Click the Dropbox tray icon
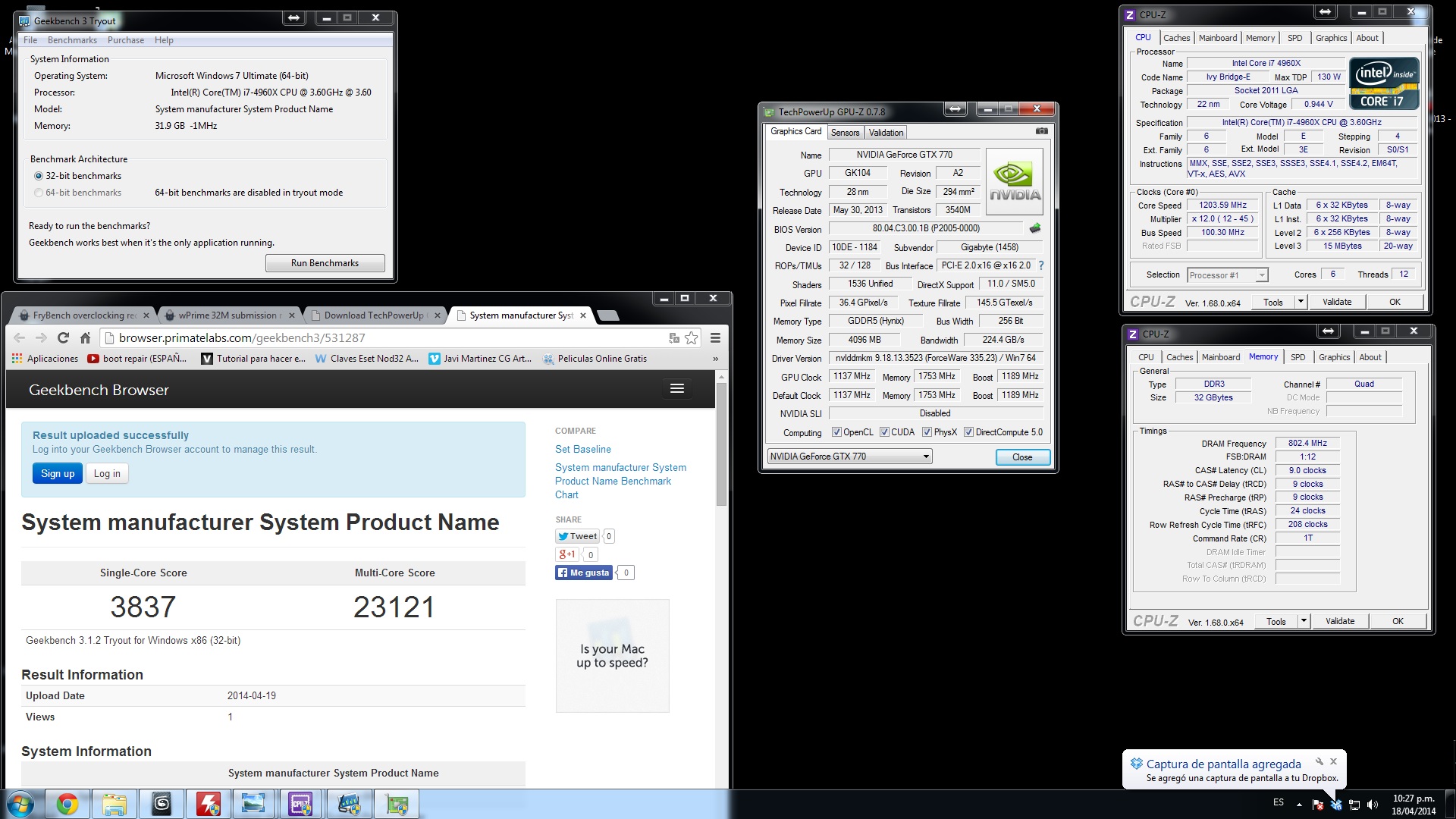Viewport: 1456px width, 819px height. (x=1336, y=804)
